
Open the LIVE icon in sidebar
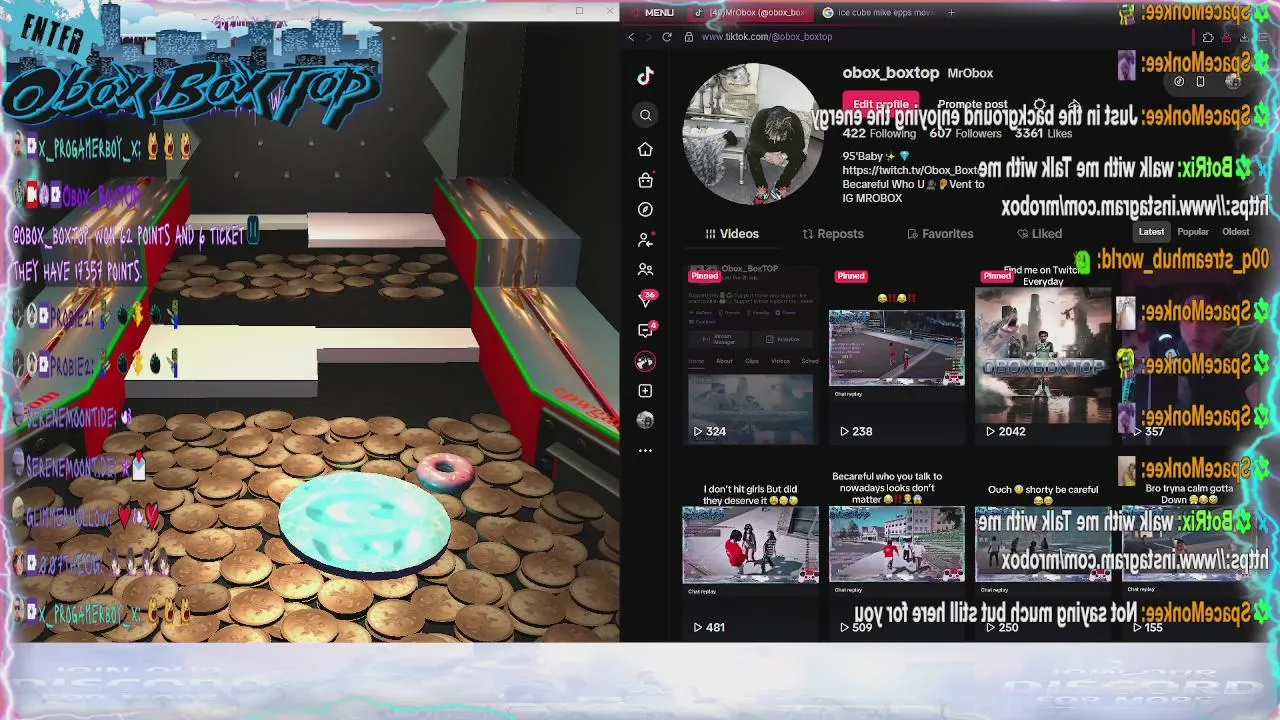pos(645,361)
